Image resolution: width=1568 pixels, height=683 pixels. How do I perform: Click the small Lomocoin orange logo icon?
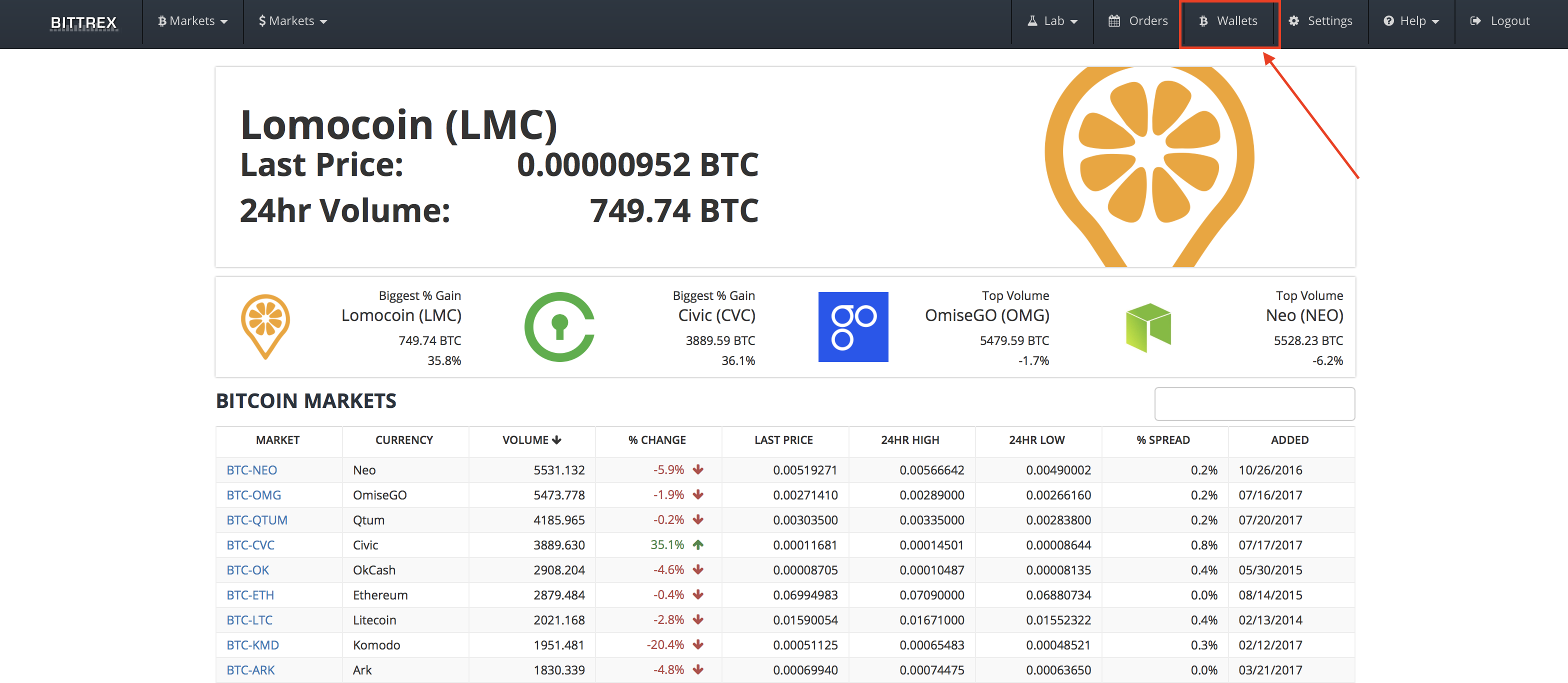[x=265, y=326]
